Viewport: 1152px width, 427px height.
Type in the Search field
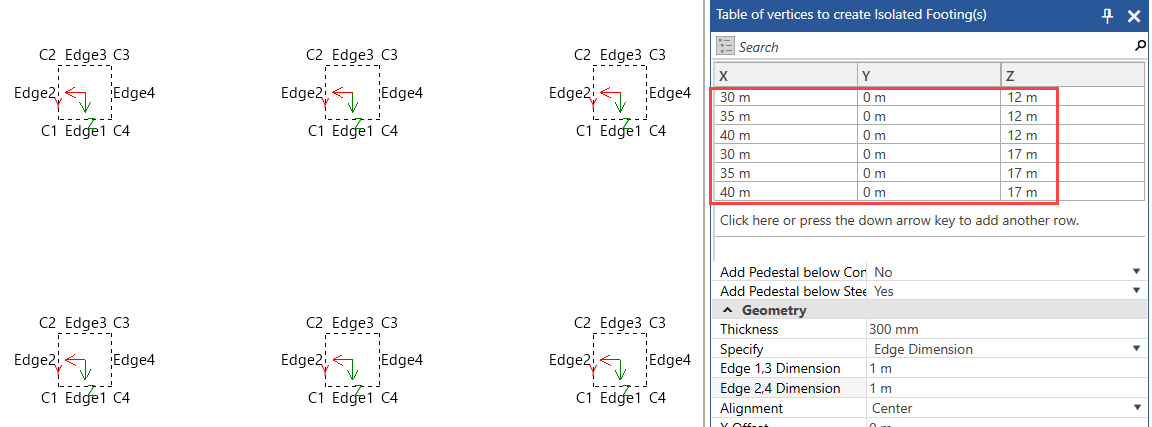click(x=930, y=47)
